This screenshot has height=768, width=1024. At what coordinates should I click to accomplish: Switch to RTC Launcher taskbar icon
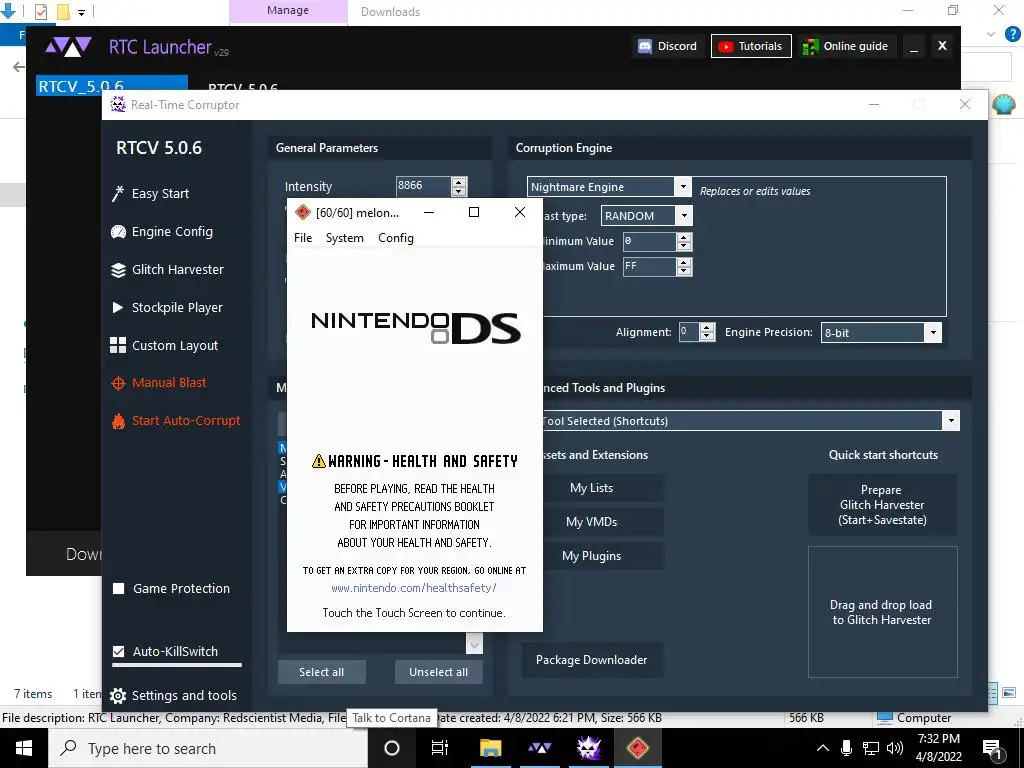(539, 748)
